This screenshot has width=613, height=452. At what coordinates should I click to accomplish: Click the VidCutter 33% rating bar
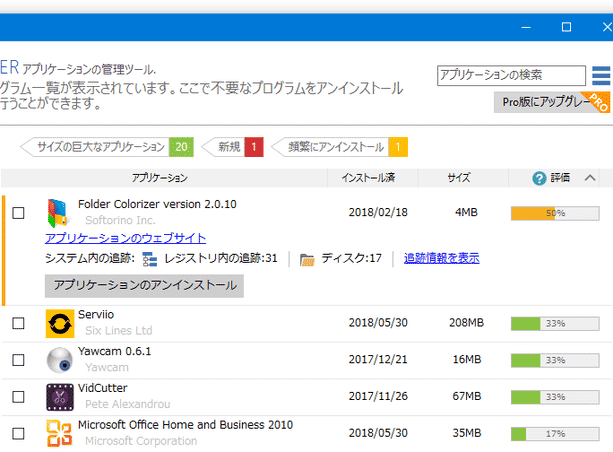(x=555, y=397)
